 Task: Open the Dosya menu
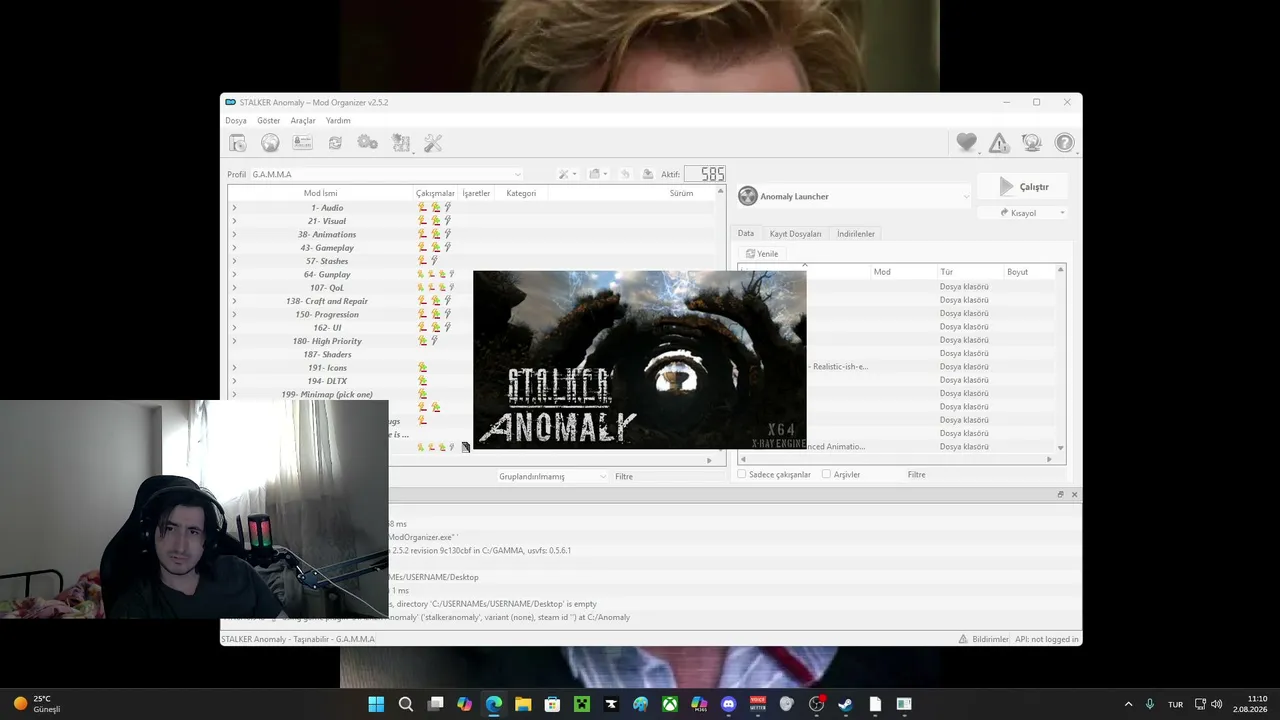236,121
